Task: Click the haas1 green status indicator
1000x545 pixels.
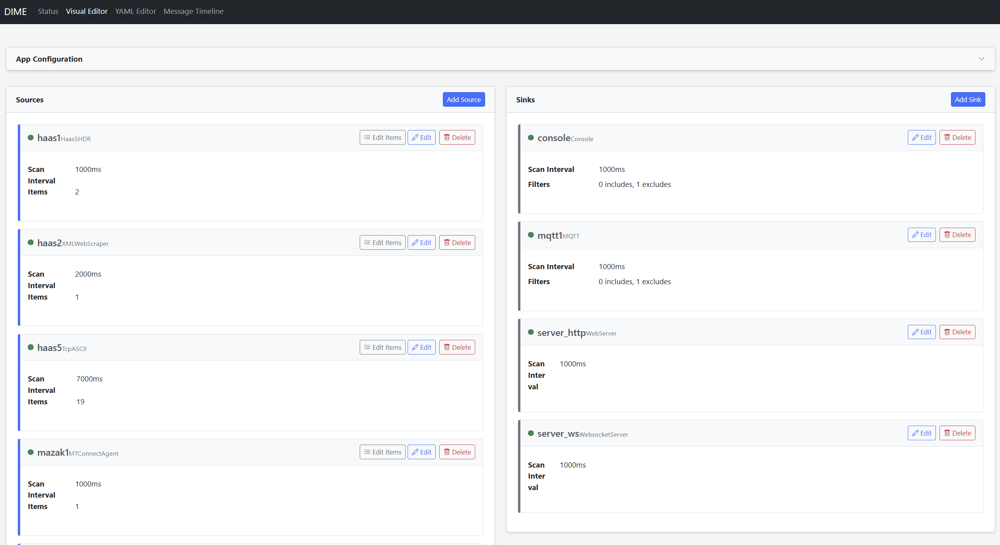Action: [31, 138]
